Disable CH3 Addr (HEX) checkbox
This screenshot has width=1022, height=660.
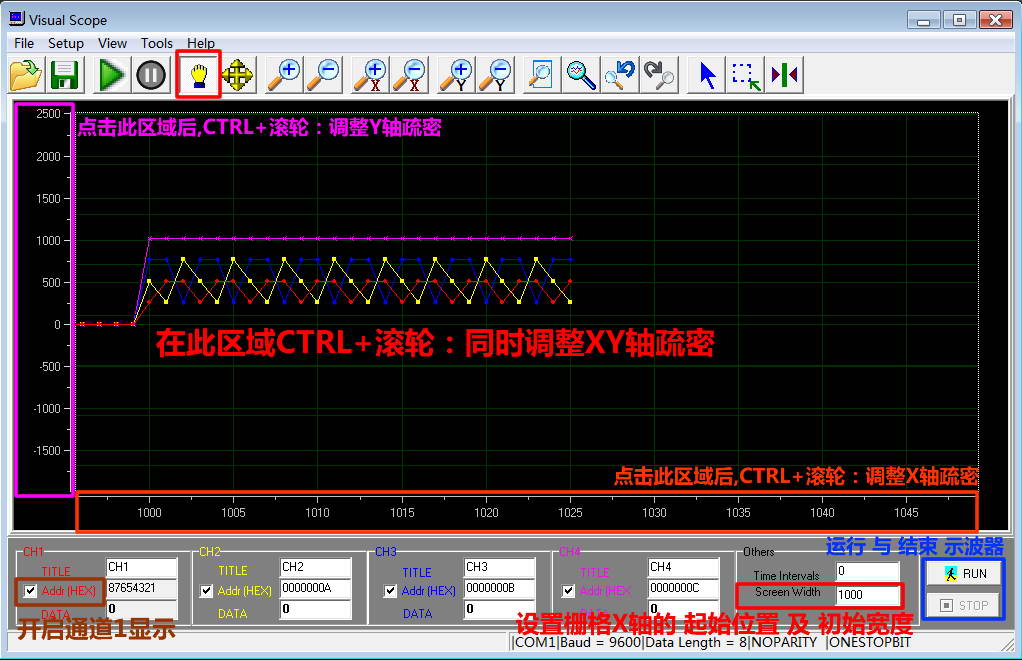pyautogui.click(x=390, y=591)
